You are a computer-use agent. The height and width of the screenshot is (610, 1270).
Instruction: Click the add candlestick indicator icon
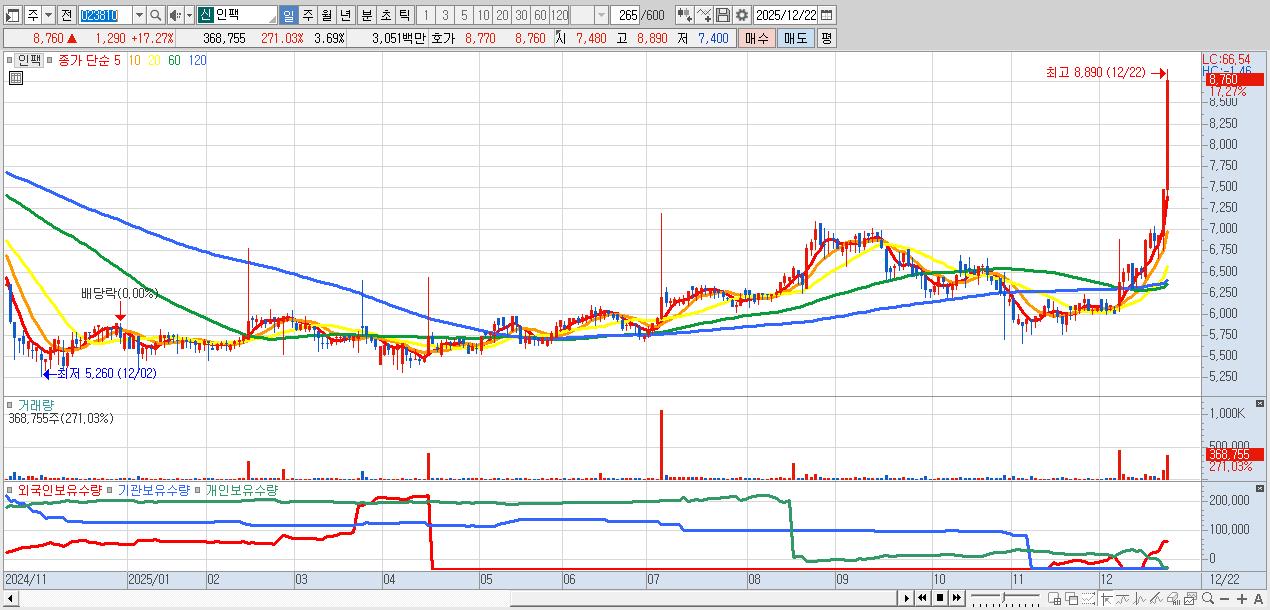coord(684,15)
